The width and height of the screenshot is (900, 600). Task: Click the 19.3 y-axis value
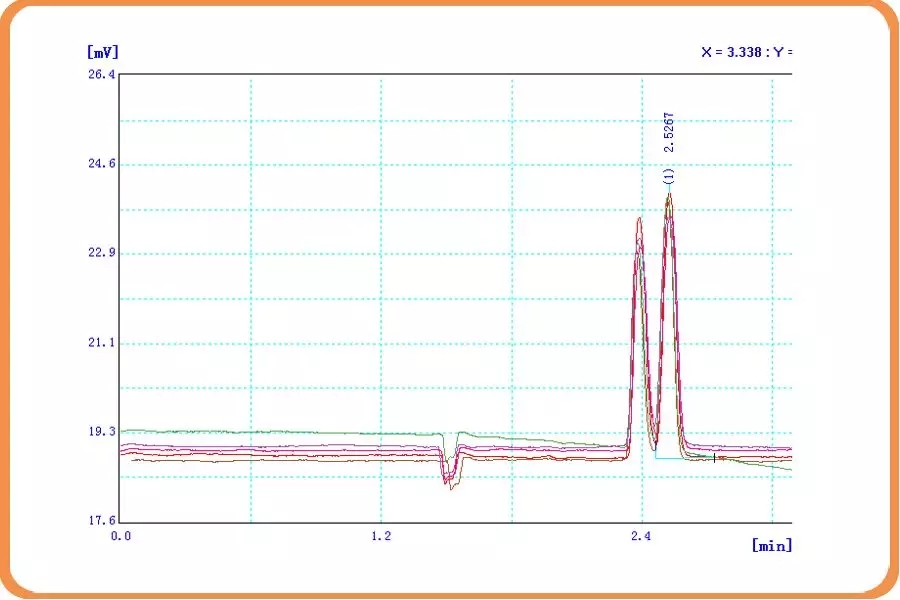102,431
